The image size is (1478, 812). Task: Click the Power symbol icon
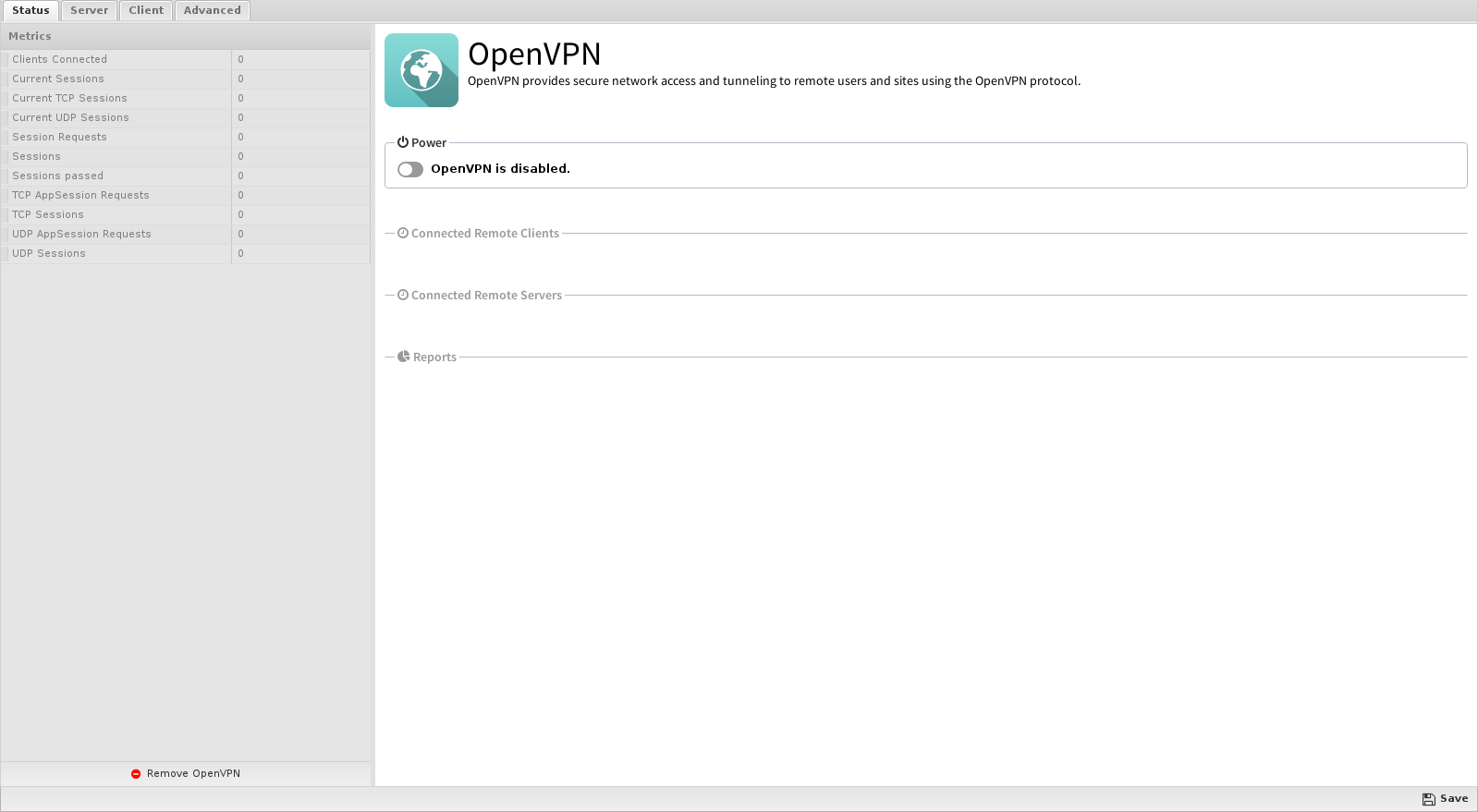tap(403, 142)
